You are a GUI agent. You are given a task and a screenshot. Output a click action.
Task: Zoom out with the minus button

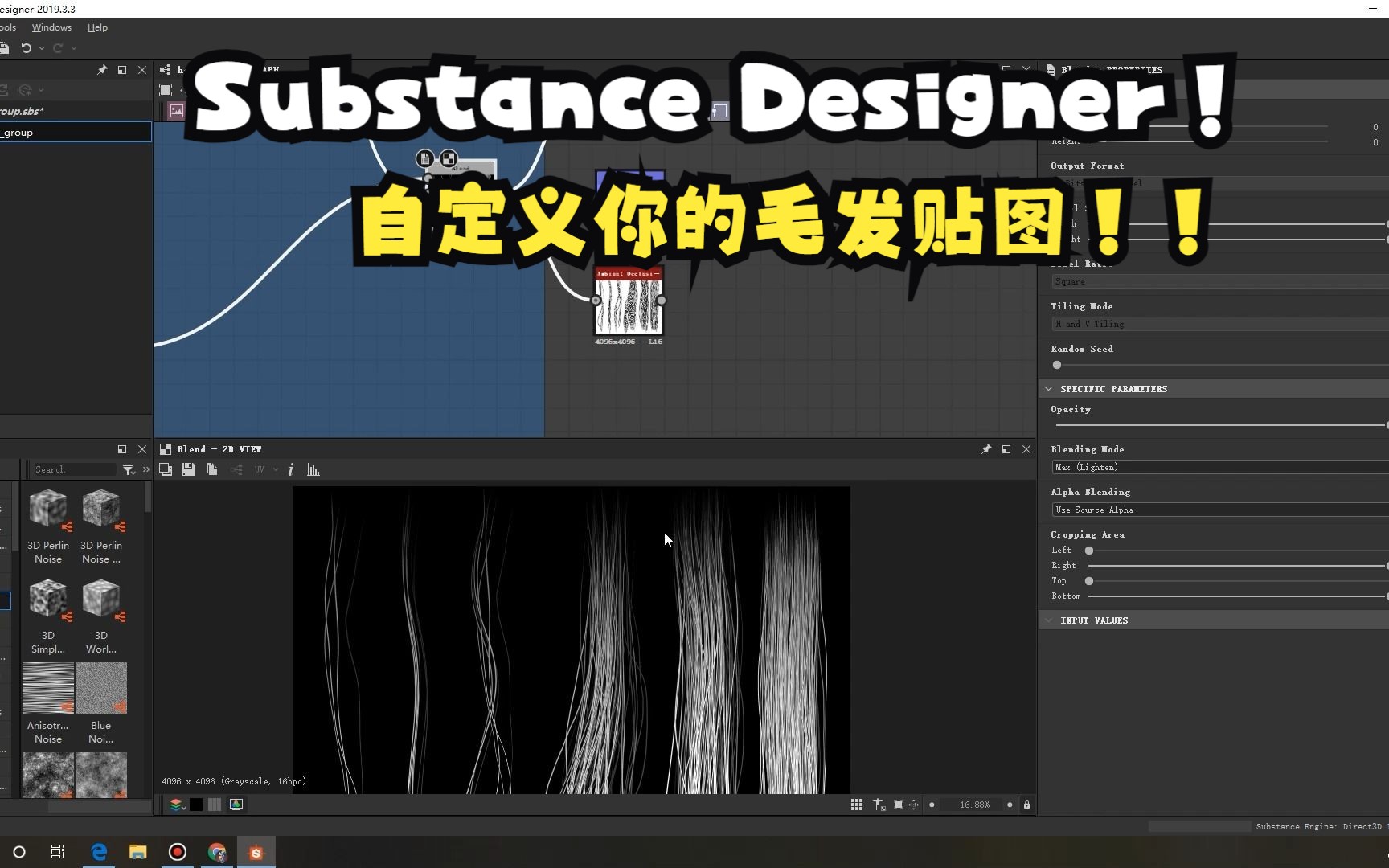click(x=932, y=805)
